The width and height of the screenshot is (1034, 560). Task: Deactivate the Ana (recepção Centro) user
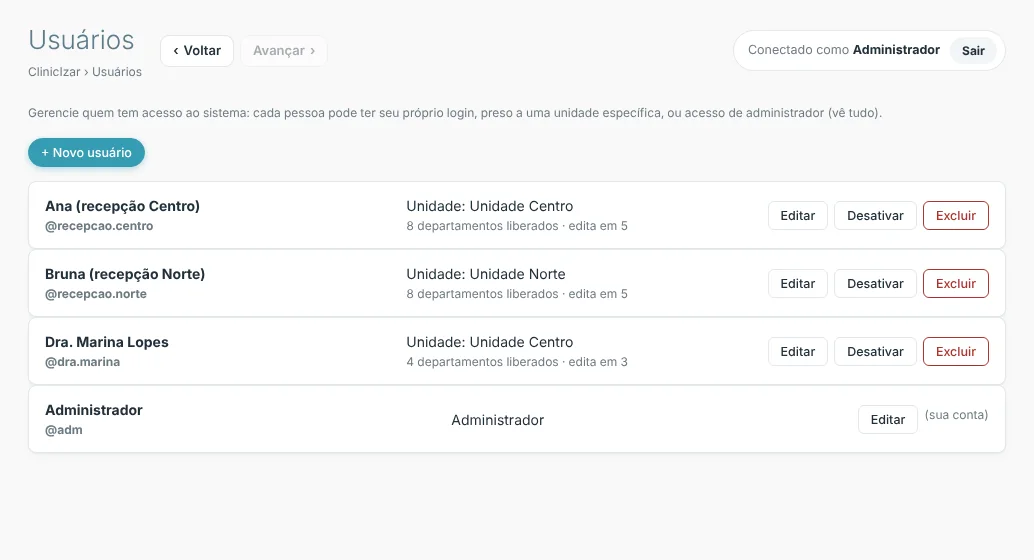[x=875, y=216]
